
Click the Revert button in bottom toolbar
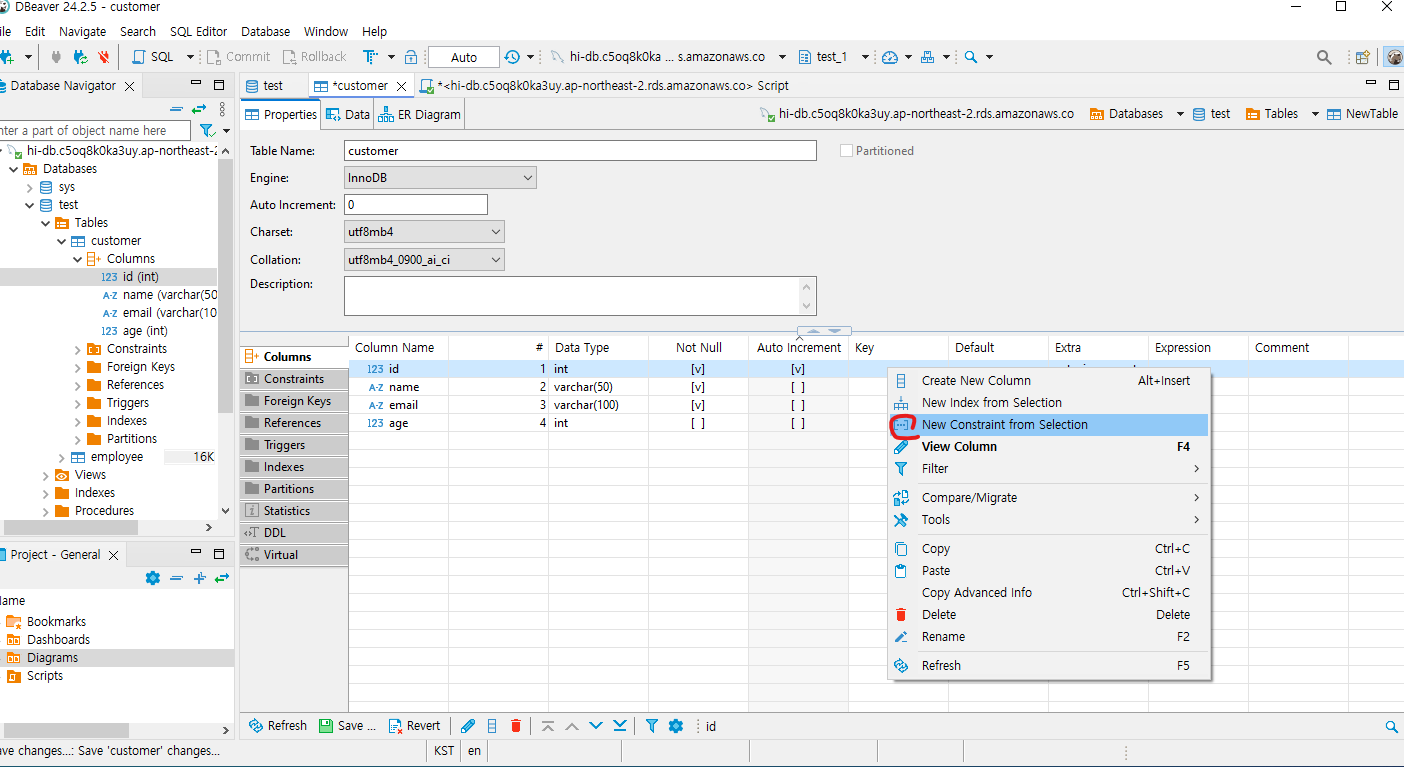click(414, 726)
